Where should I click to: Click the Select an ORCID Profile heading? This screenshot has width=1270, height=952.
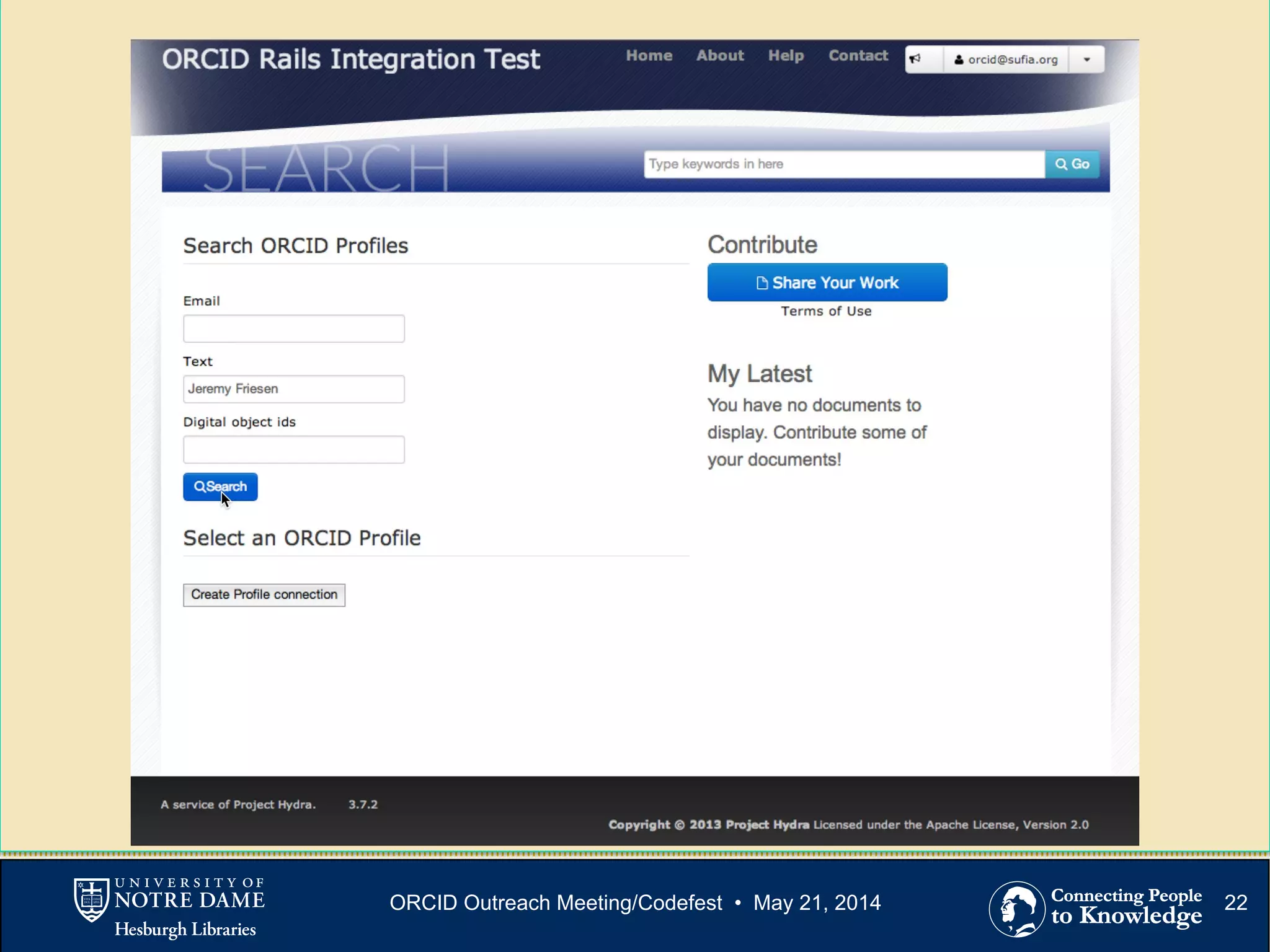click(x=302, y=538)
